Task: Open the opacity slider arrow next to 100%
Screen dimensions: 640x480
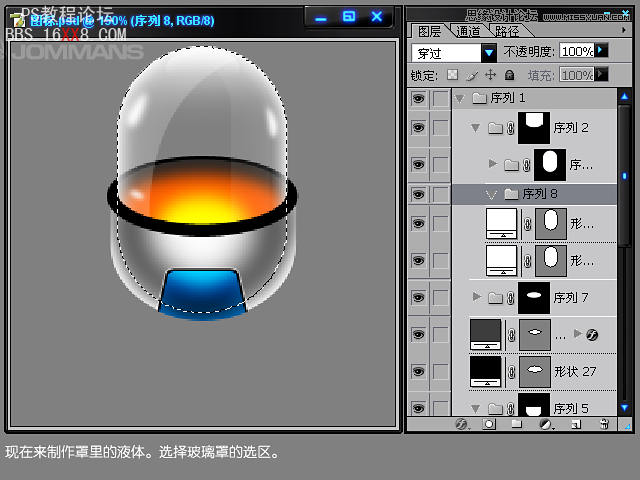Action: [601, 50]
